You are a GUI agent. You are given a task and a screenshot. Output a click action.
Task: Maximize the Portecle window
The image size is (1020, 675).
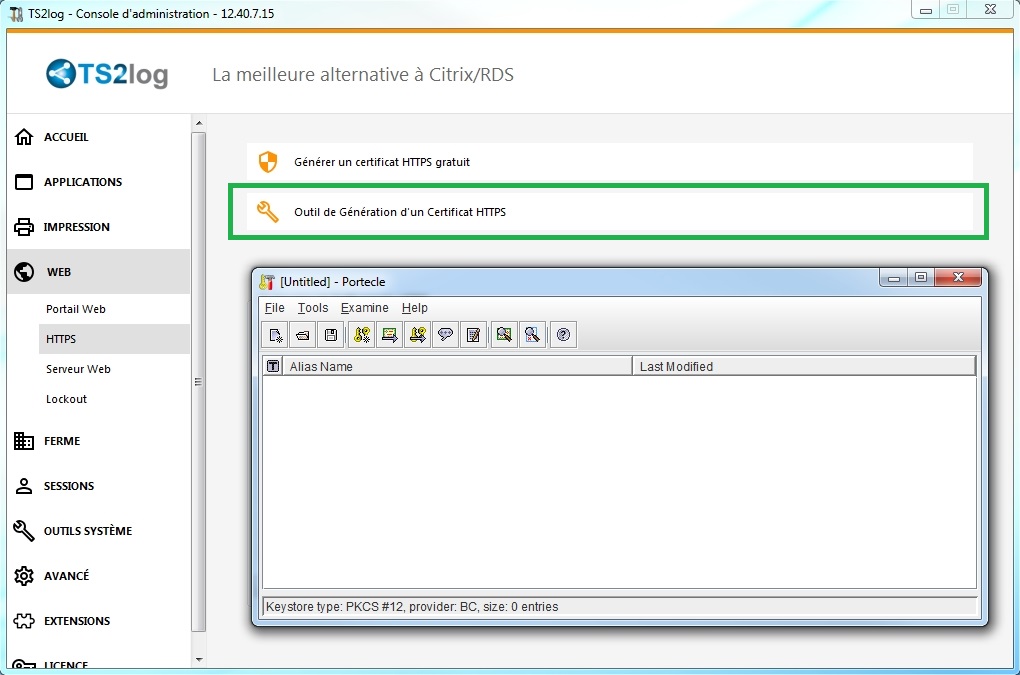(921, 278)
